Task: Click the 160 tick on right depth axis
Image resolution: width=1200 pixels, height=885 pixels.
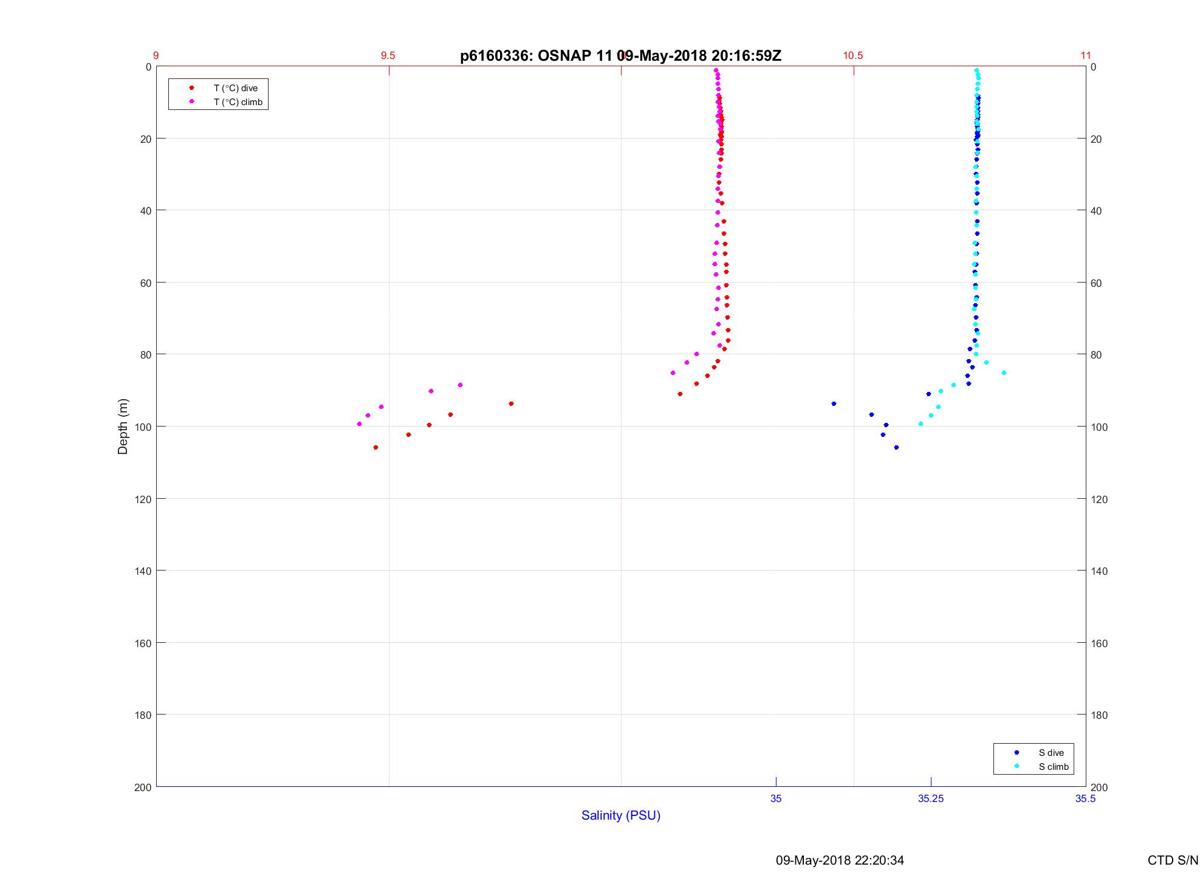Action: (x=1100, y=643)
